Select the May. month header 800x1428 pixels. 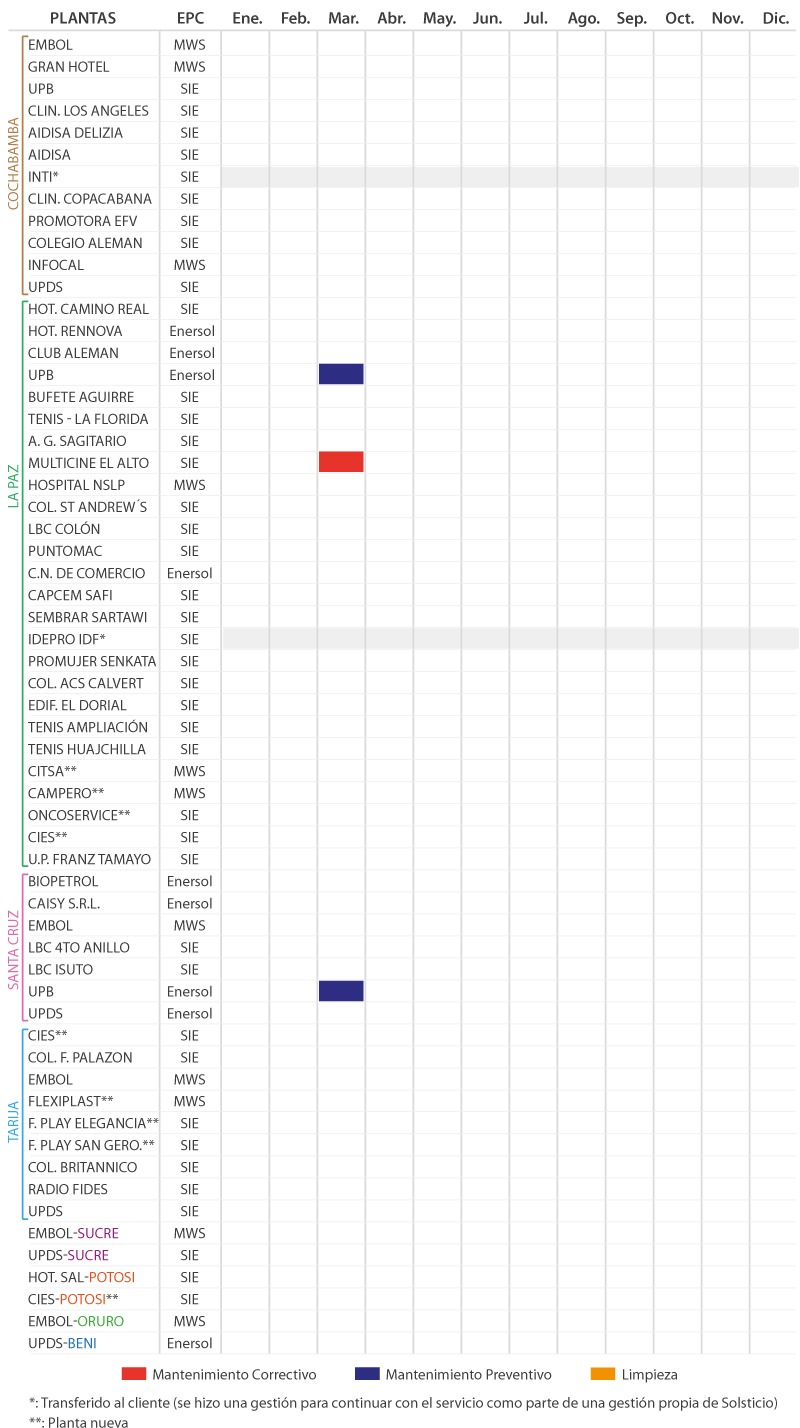(439, 18)
